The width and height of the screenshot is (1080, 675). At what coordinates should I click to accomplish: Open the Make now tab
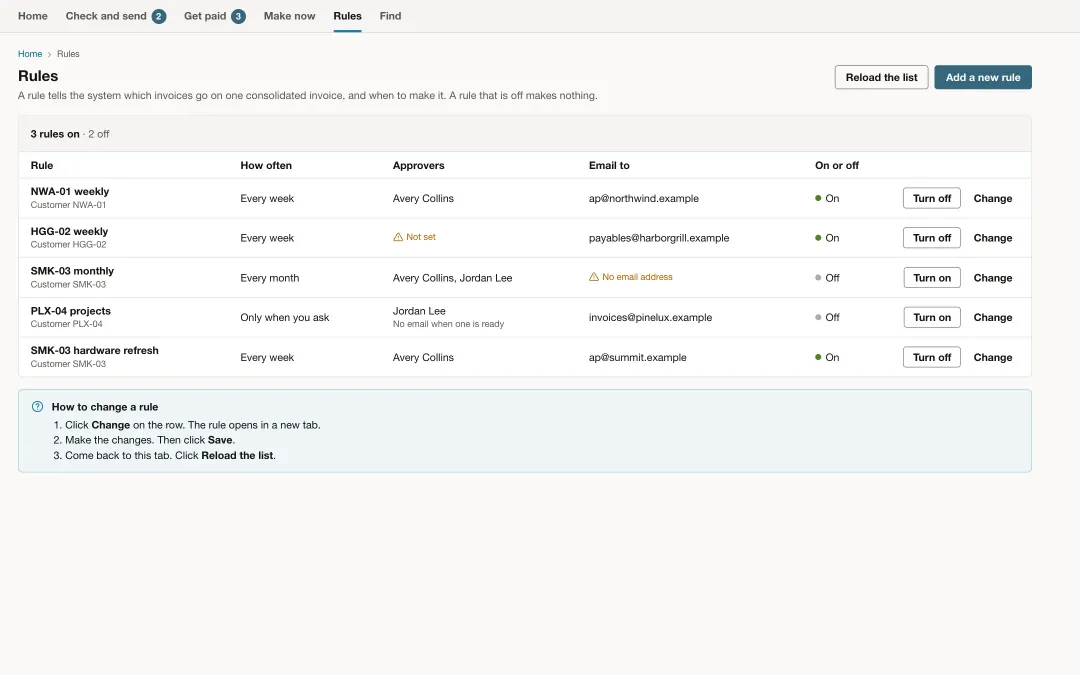[289, 16]
